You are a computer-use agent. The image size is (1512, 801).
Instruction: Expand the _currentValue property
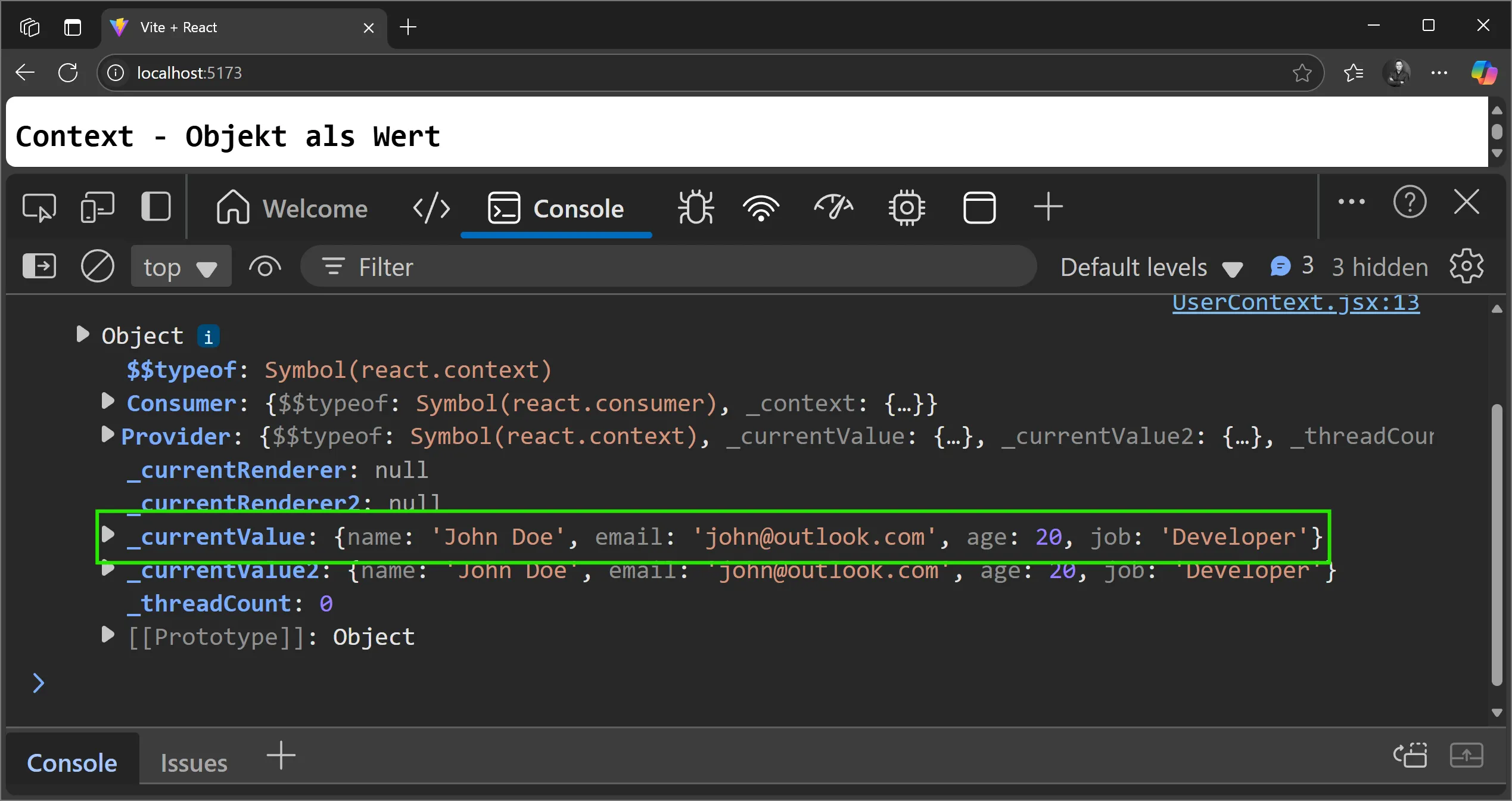107,535
